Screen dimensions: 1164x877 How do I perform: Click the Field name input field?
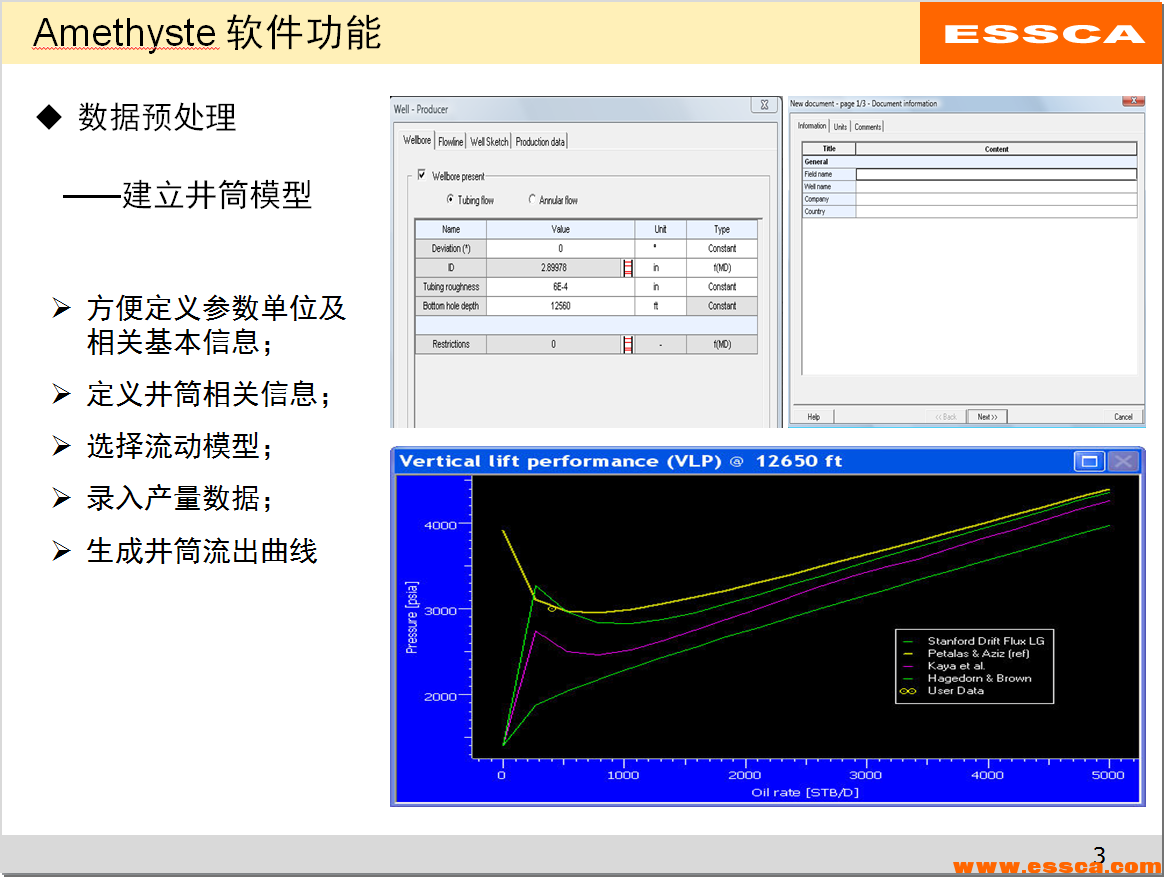pyautogui.click(x=995, y=174)
